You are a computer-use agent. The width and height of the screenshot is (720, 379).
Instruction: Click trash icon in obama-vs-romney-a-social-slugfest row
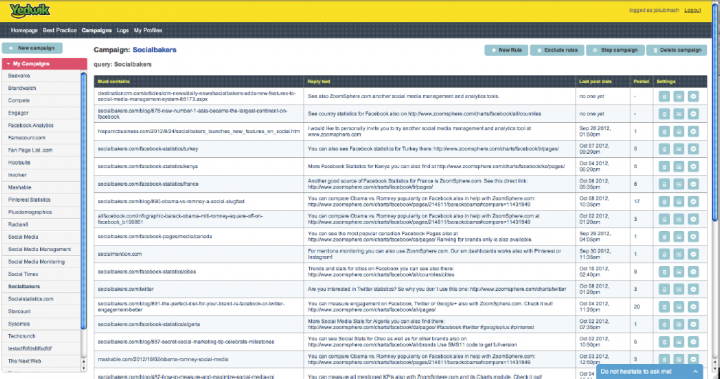click(664, 201)
